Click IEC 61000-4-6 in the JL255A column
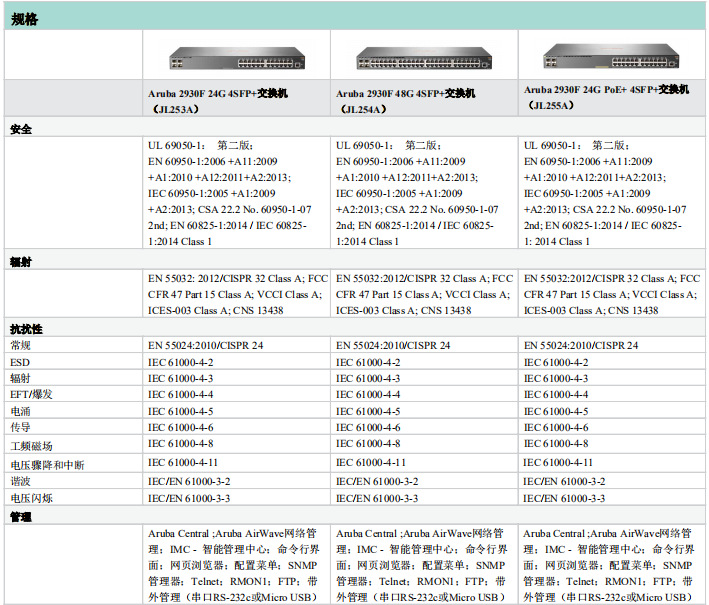 (x=556, y=427)
